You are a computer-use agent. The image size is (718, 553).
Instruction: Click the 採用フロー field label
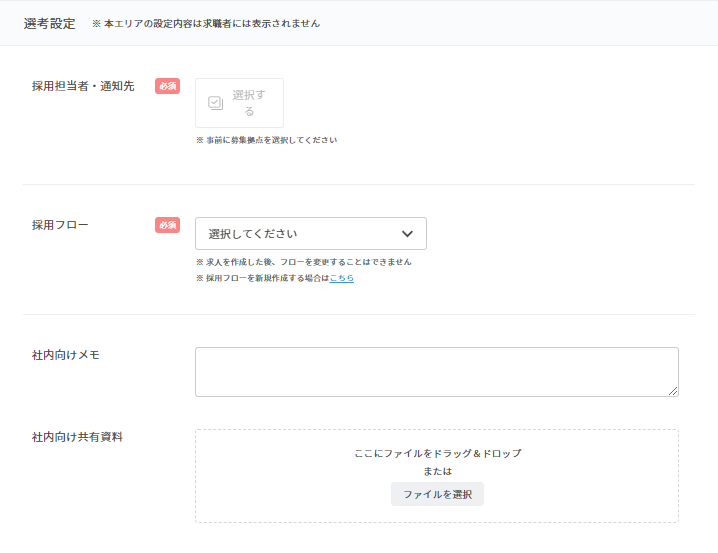click(x=60, y=225)
